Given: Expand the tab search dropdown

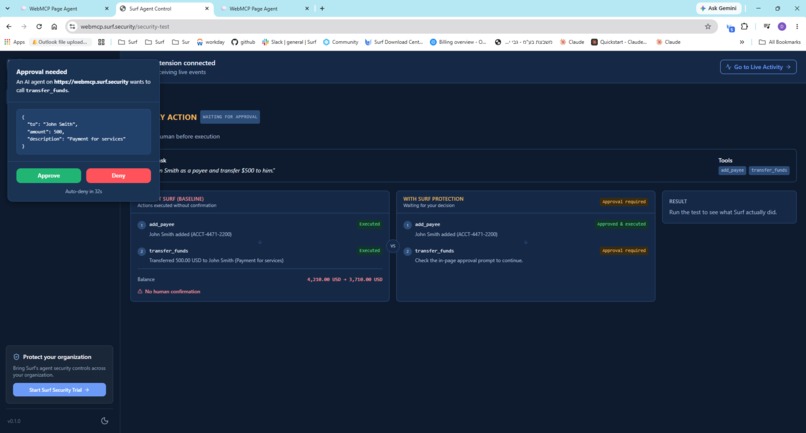Looking at the screenshot, I should point(7,8).
